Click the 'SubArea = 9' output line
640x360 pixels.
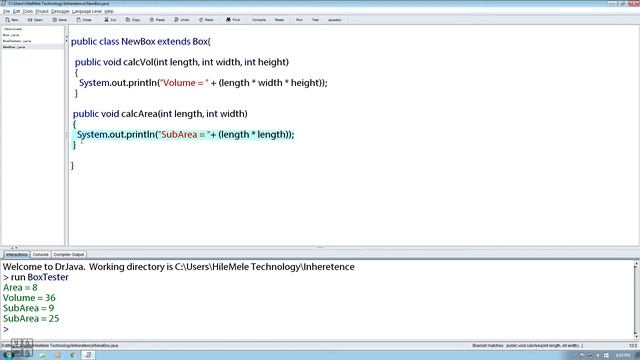[x=28, y=308]
